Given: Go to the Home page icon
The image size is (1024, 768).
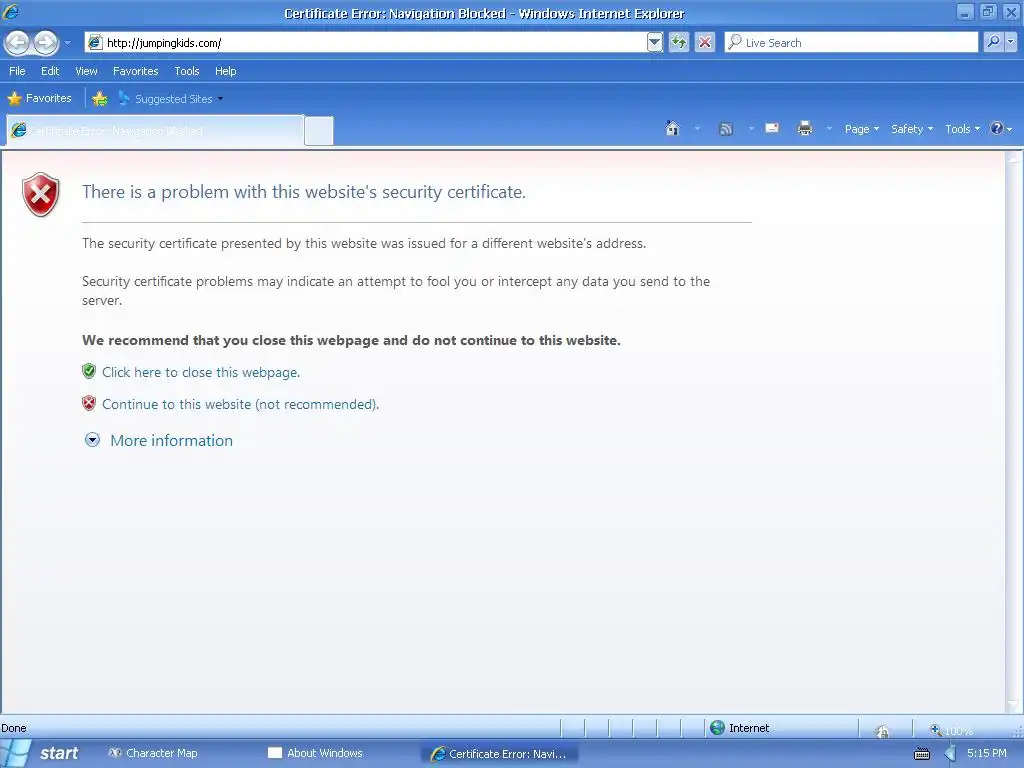Looking at the screenshot, I should [x=673, y=129].
